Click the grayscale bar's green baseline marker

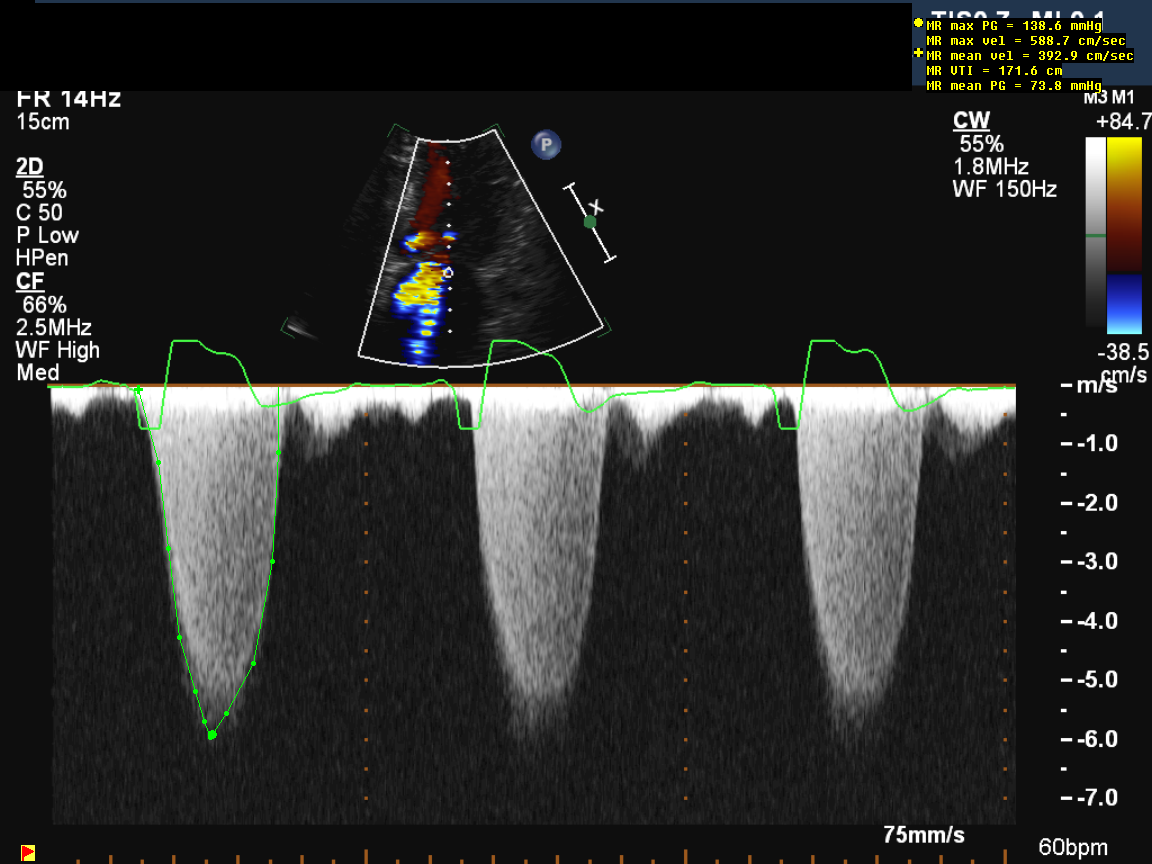point(1096,236)
